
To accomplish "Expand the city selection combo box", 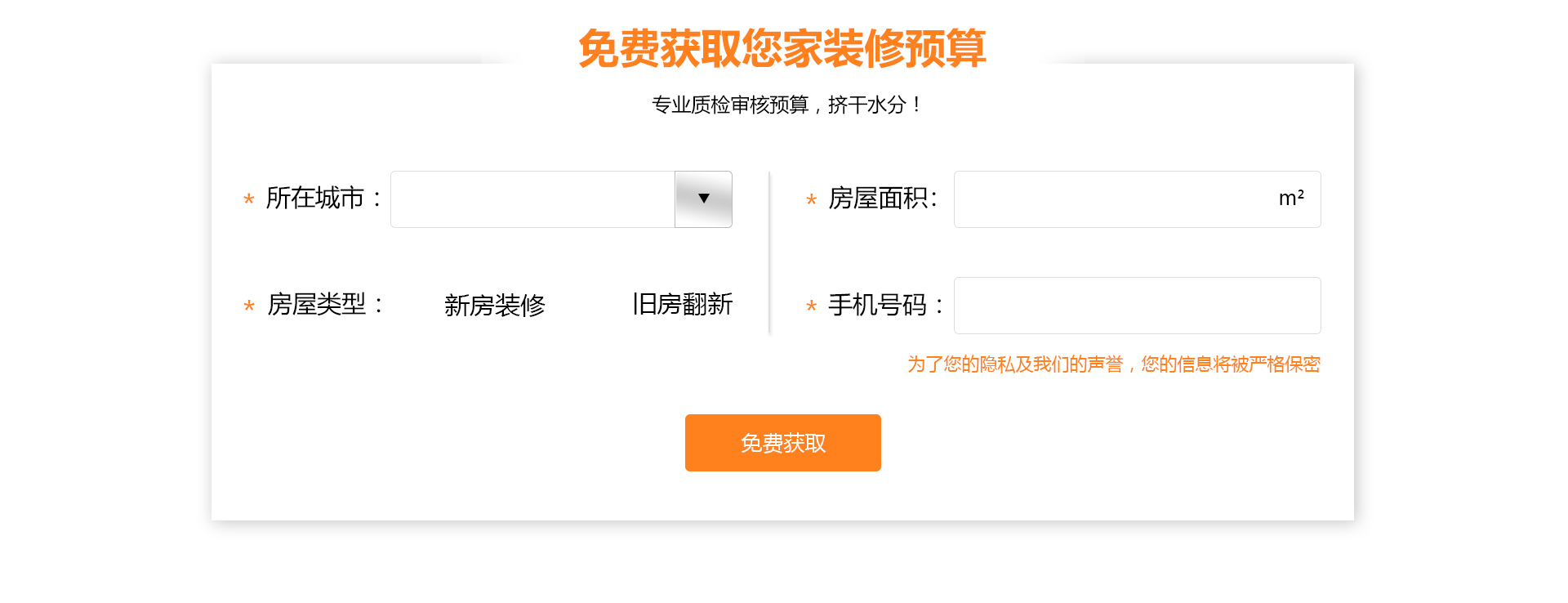I will pos(703,199).
